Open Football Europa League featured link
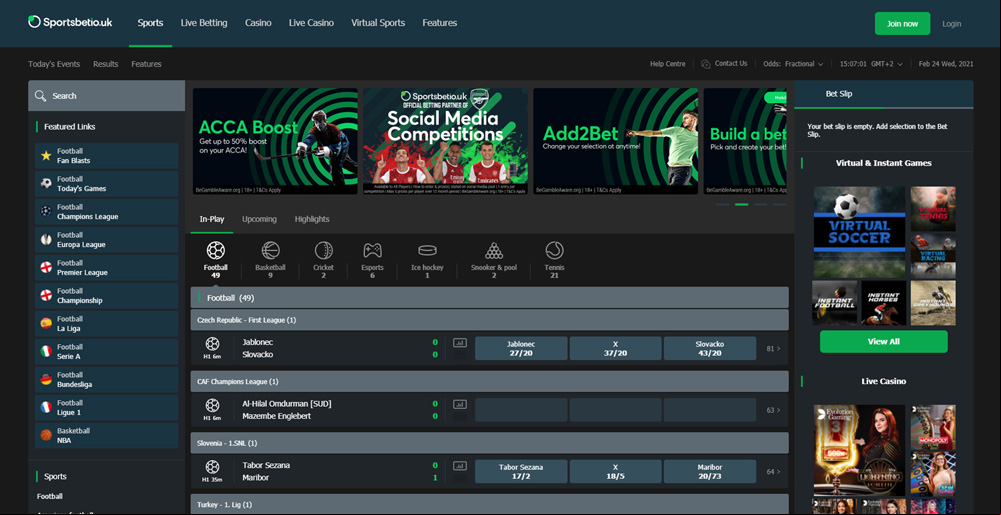 pos(107,240)
